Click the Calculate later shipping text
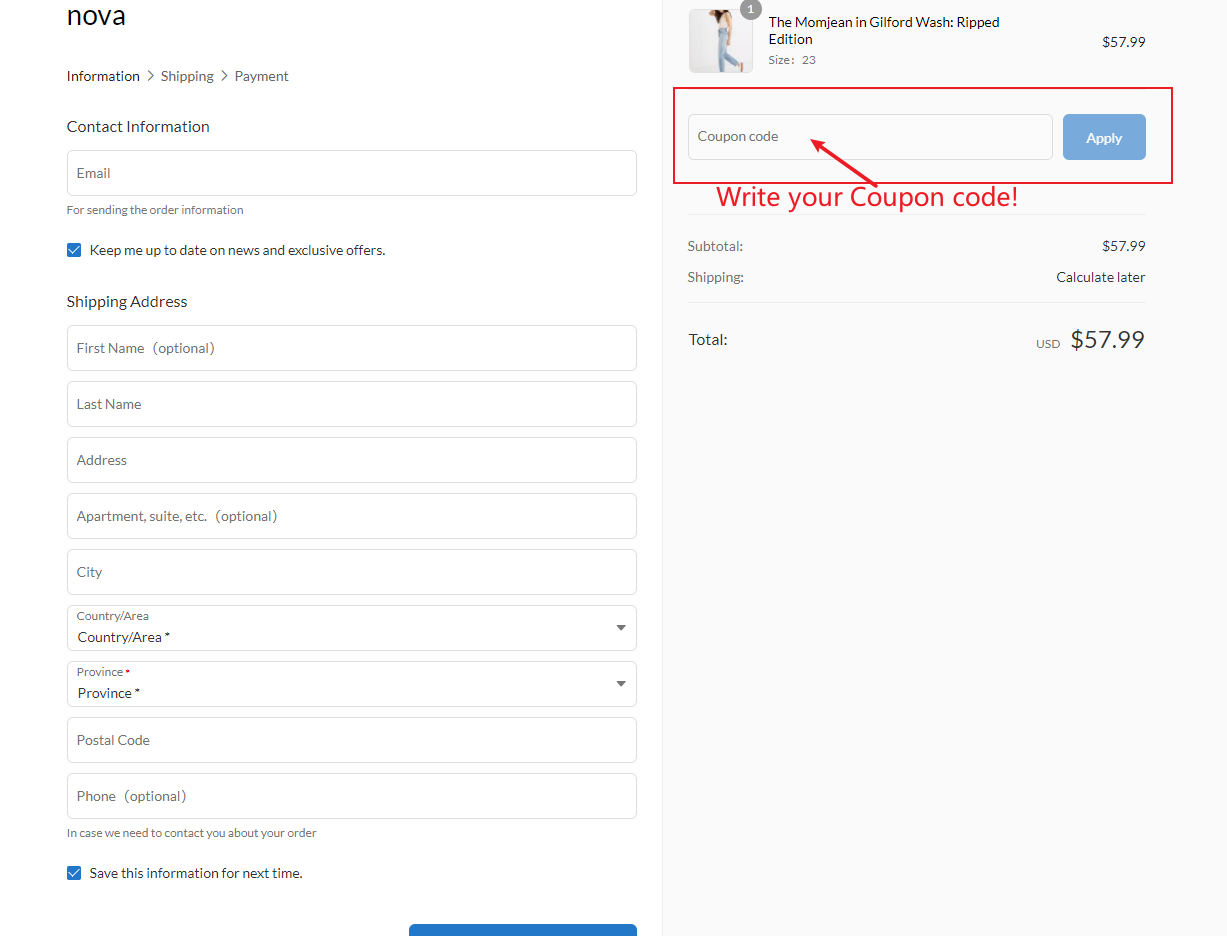 tap(1101, 277)
